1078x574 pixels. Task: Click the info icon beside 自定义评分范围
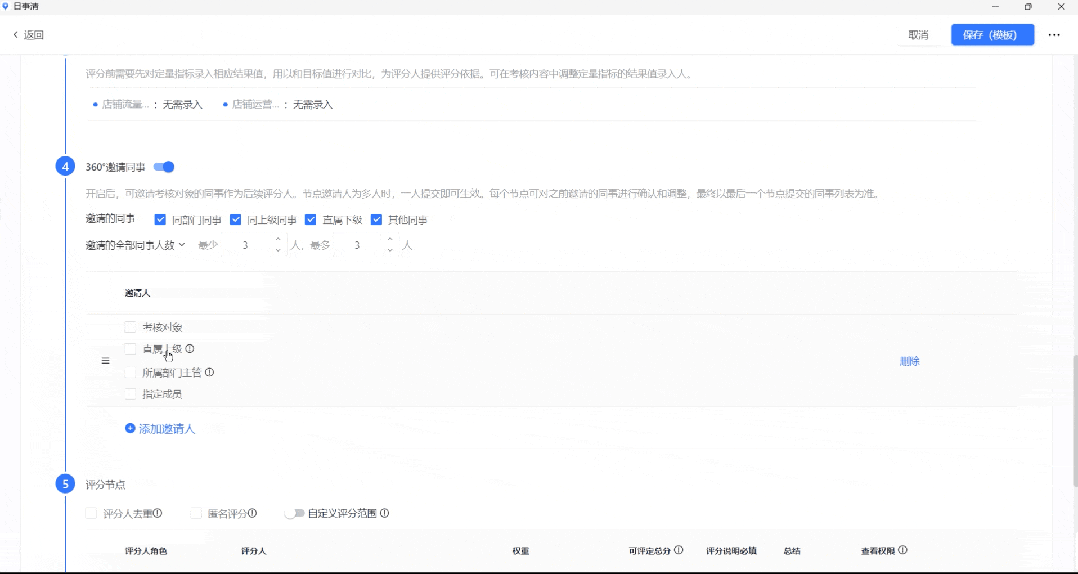click(x=384, y=513)
